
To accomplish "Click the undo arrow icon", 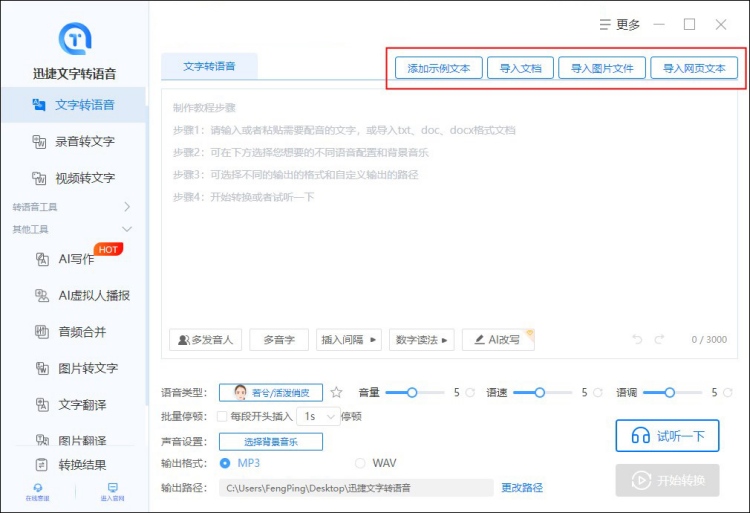I will coord(637,339).
